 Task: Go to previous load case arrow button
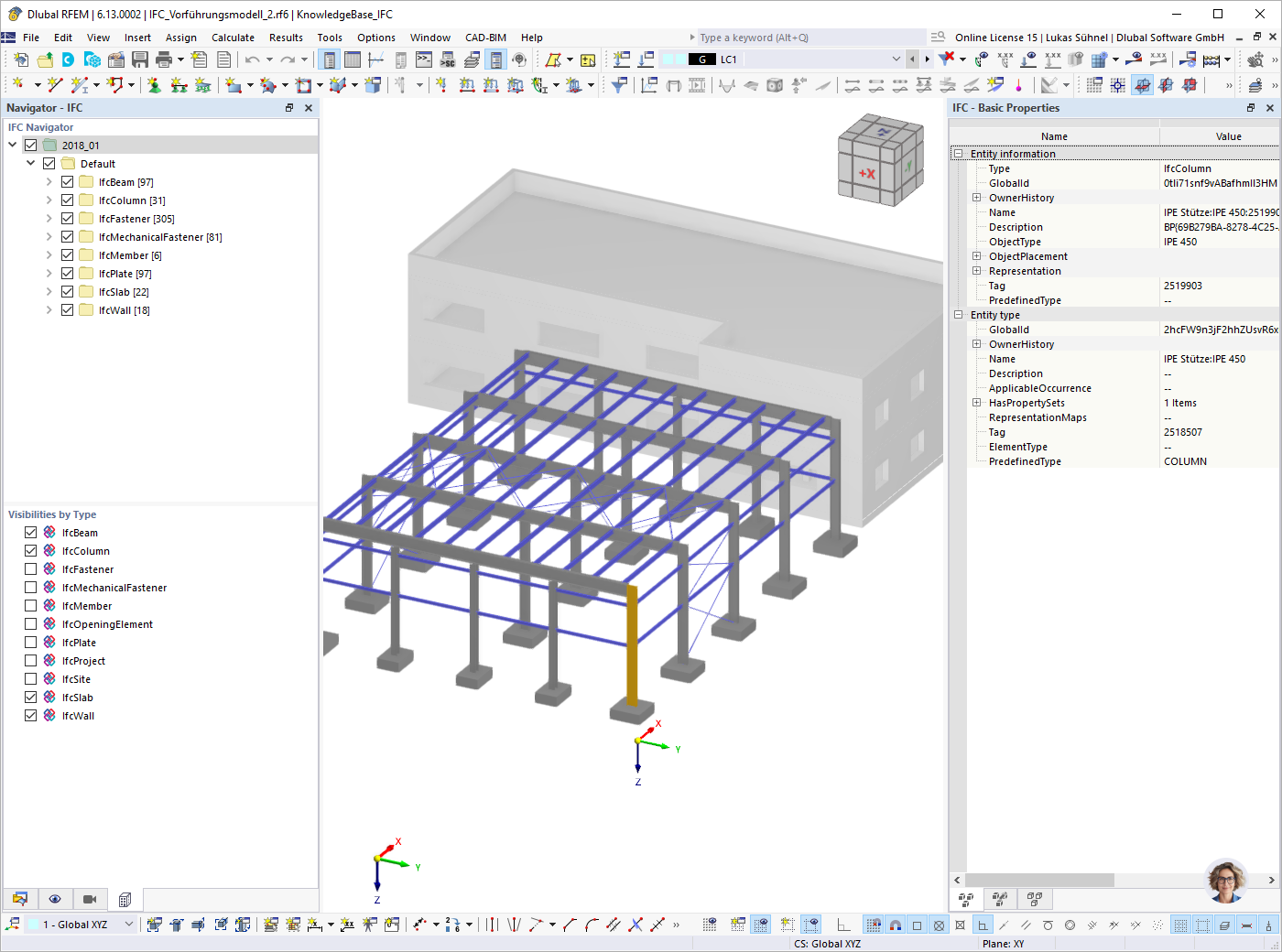912,59
